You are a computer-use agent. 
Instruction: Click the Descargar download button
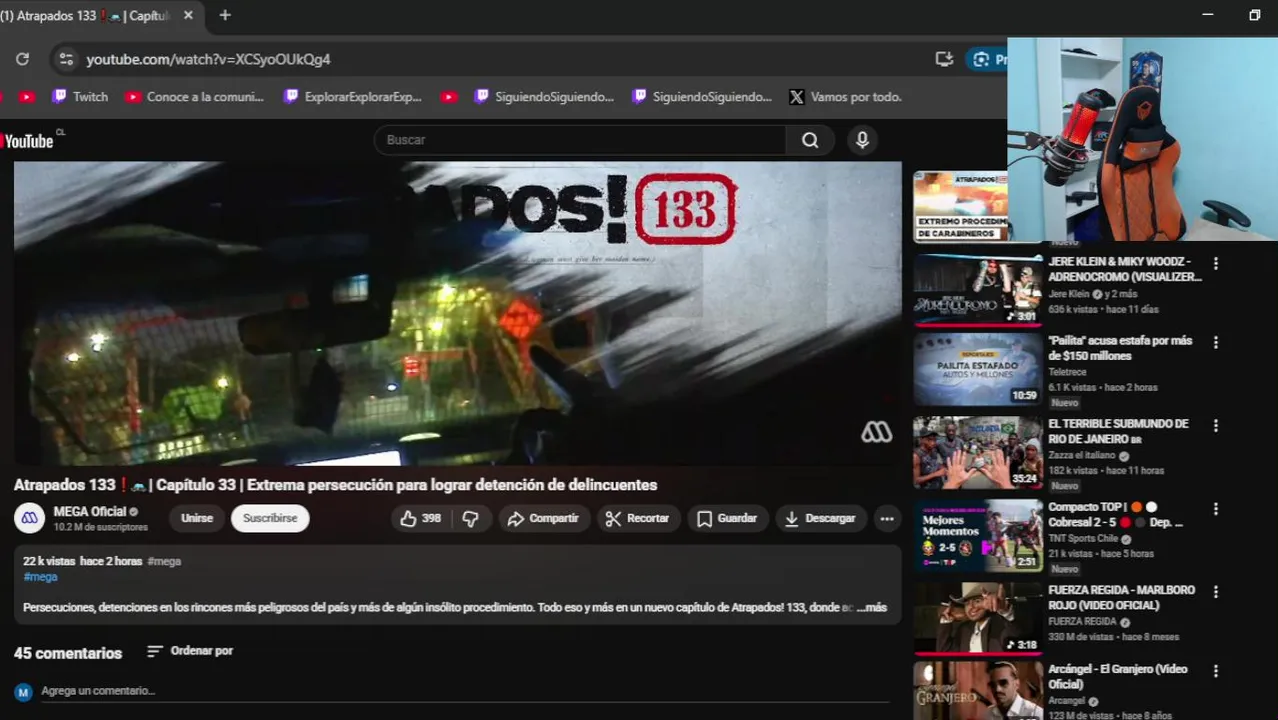pos(820,518)
